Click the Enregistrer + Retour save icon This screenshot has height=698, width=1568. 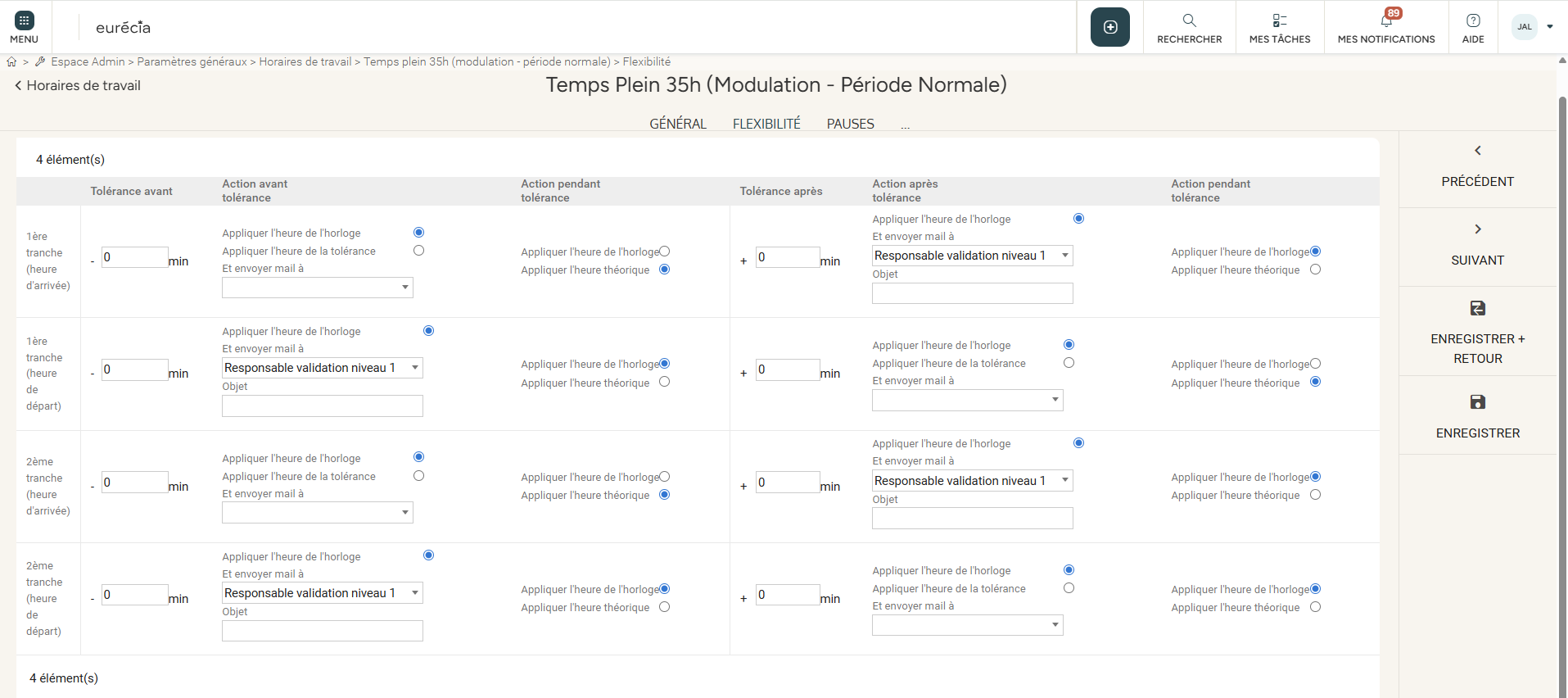[1477, 309]
